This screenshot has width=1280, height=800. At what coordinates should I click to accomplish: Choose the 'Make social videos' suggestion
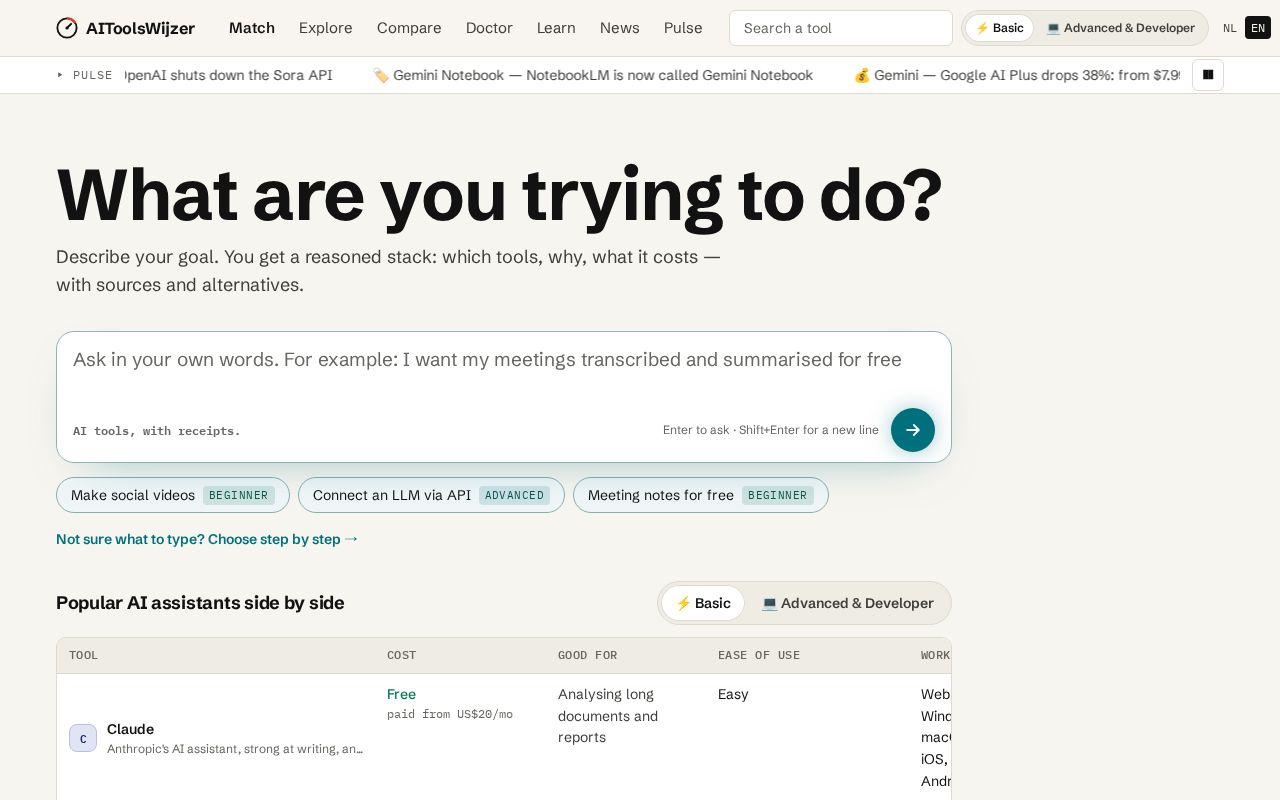(173, 495)
